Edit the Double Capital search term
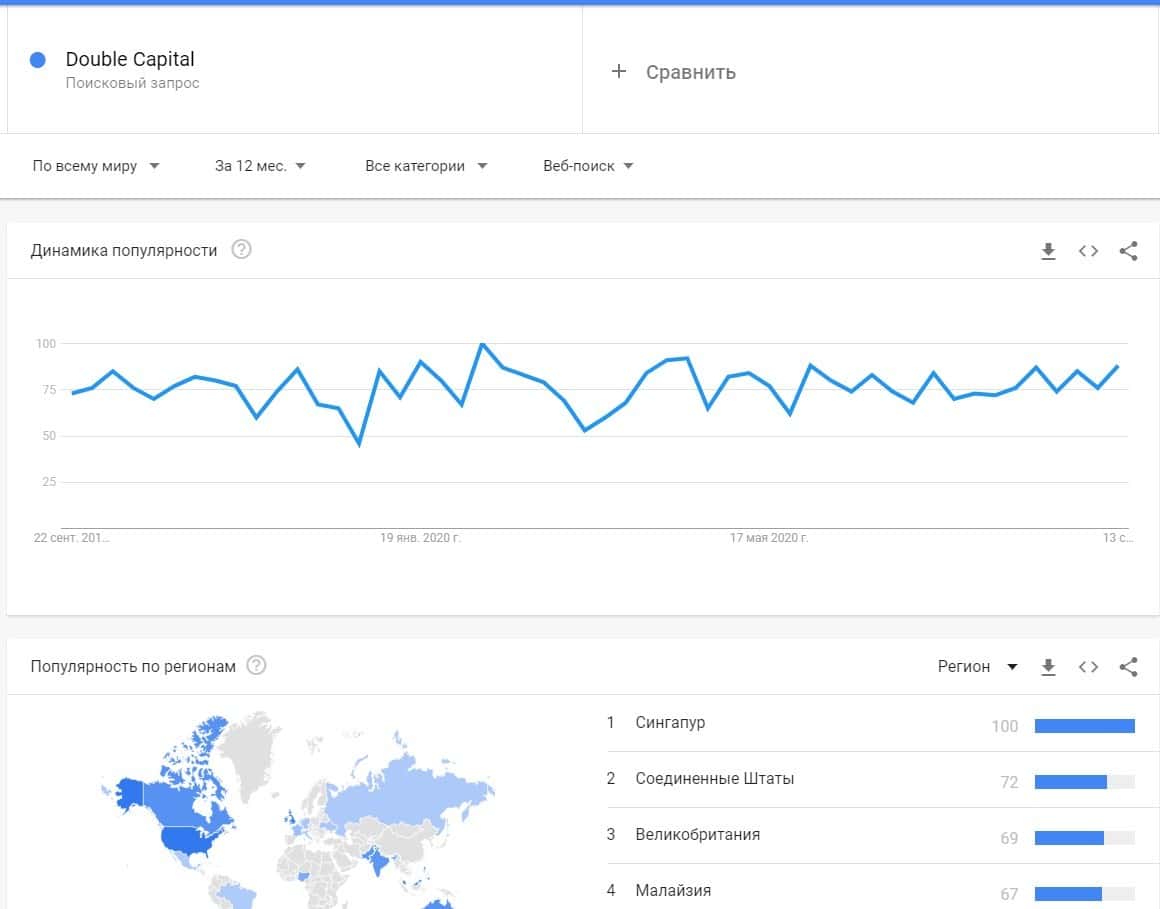The image size is (1160, 909). coord(130,60)
